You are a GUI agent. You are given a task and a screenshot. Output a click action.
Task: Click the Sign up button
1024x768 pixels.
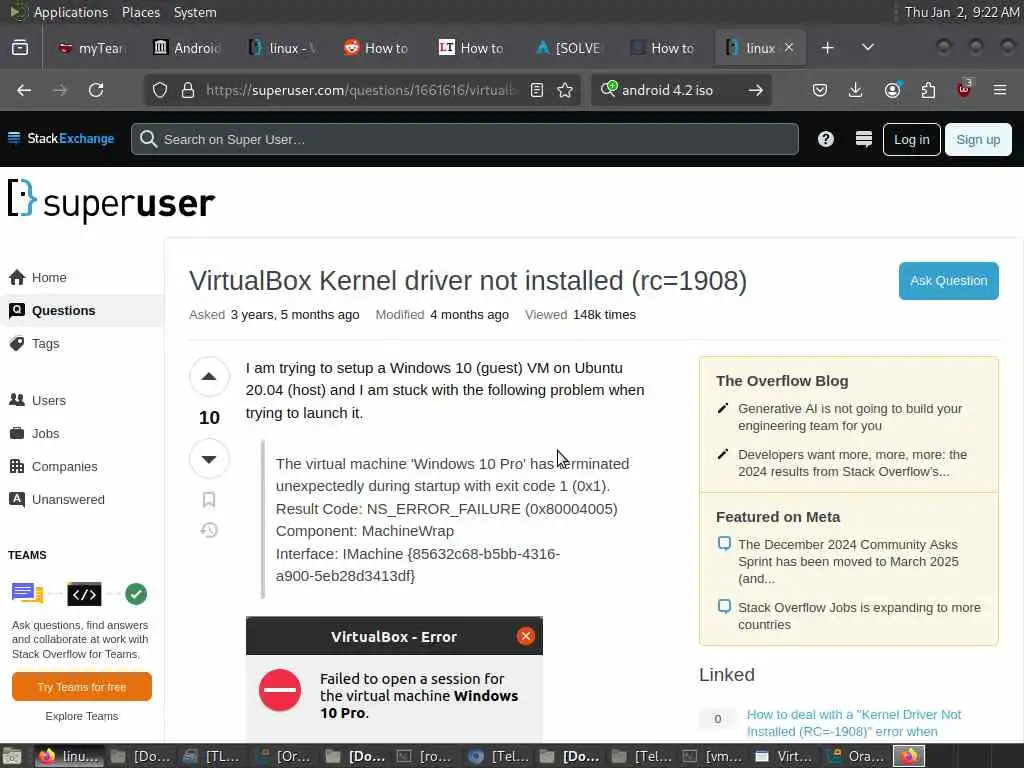[x=978, y=139]
